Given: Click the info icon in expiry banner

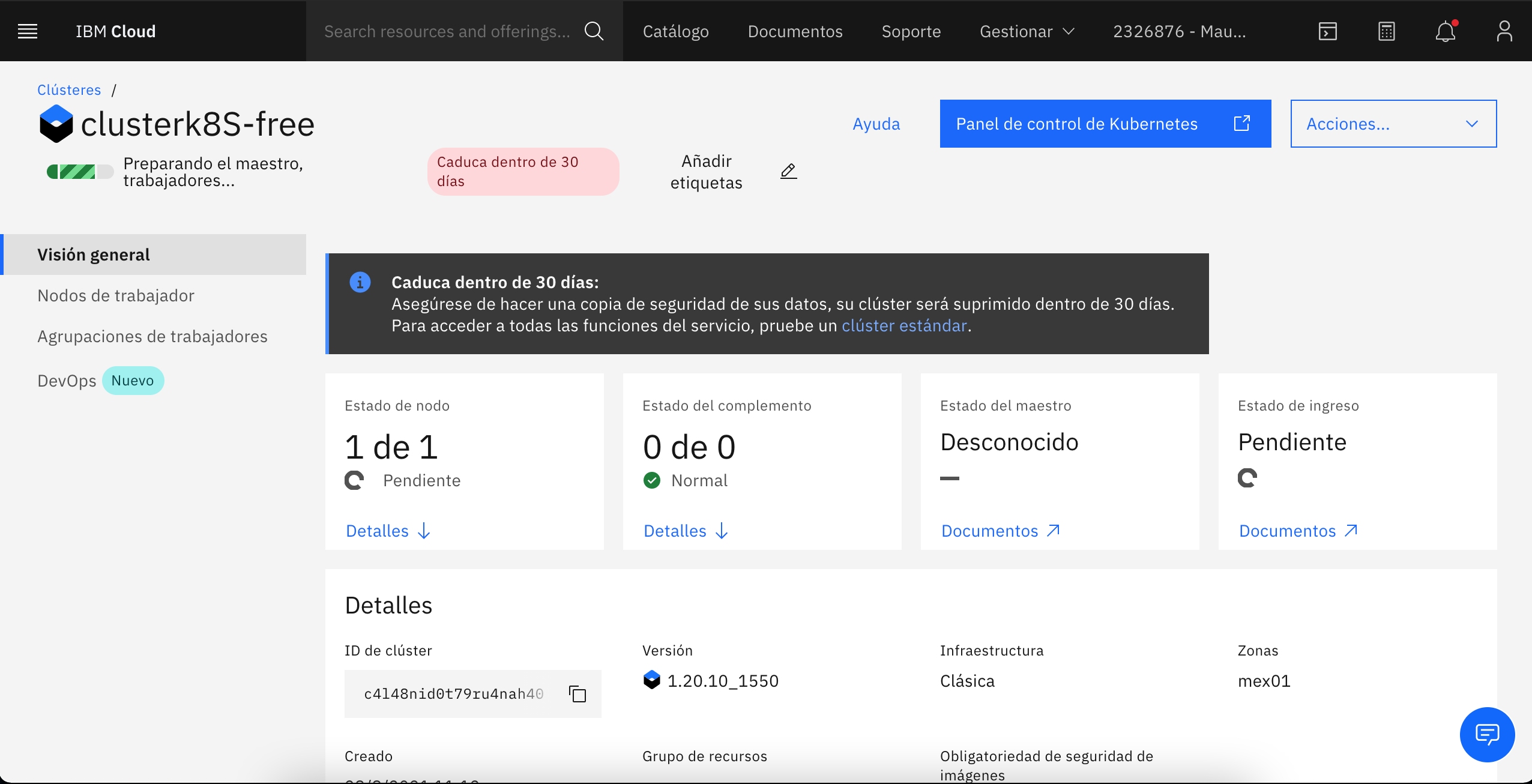Looking at the screenshot, I should point(360,282).
